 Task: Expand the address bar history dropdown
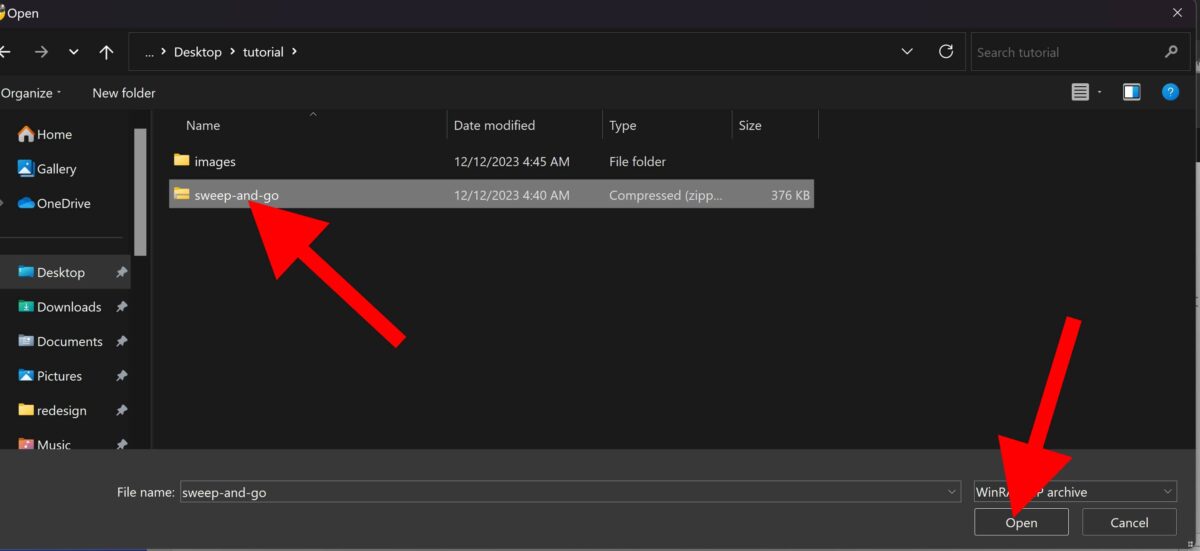(x=907, y=52)
